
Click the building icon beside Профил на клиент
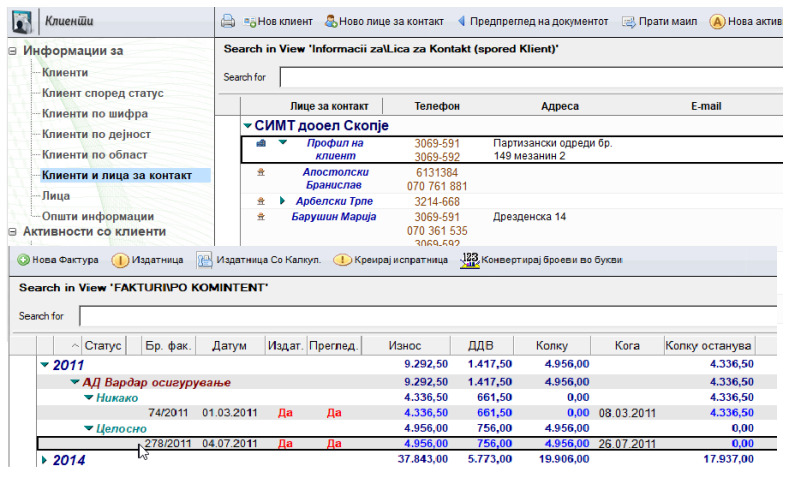click(x=261, y=143)
